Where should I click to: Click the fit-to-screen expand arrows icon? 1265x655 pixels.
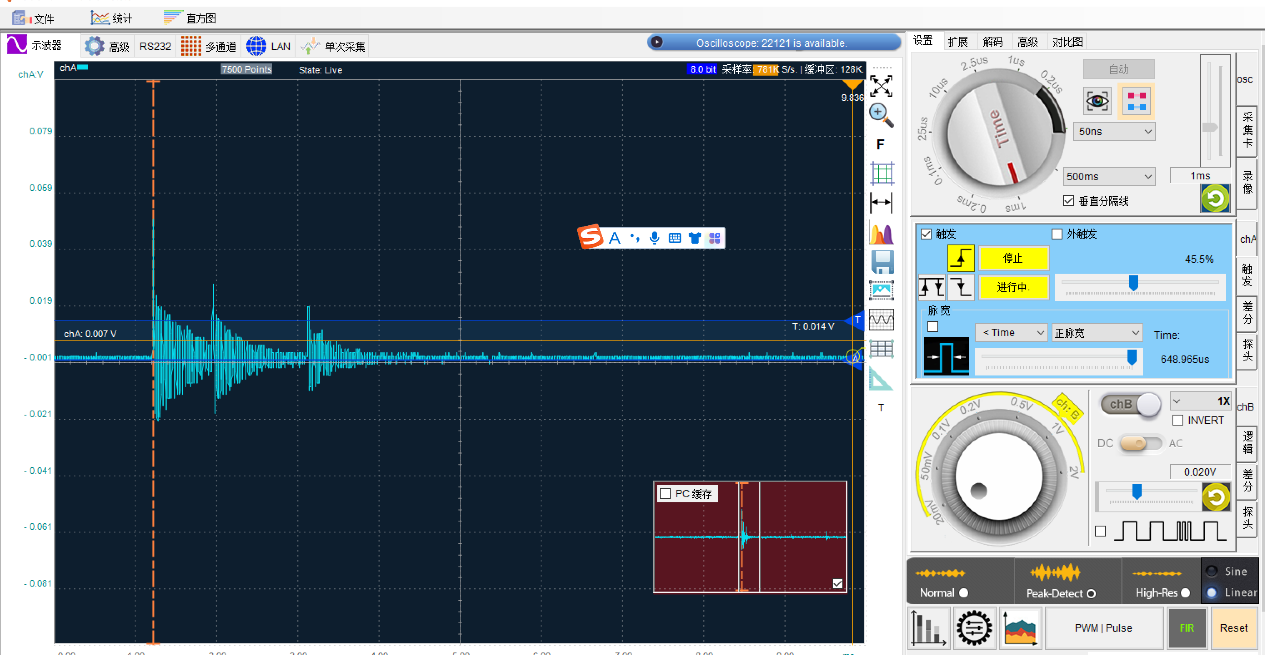pyautogui.click(x=881, y=86)
